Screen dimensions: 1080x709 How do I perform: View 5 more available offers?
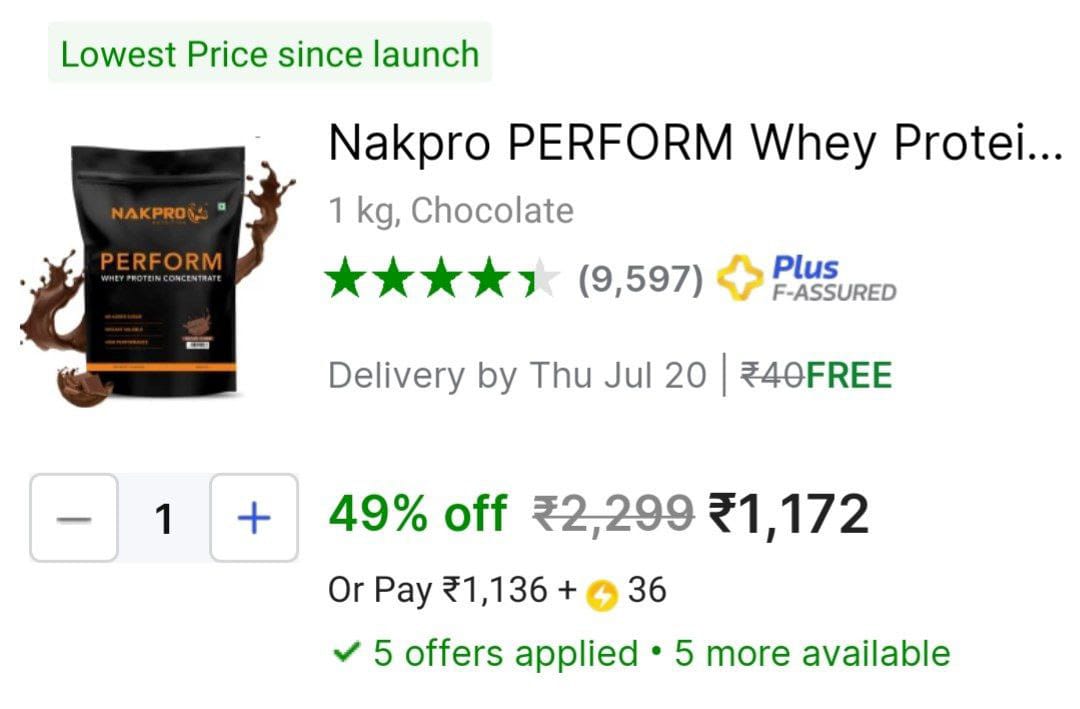pyautogui.click(x=812, y=653)
